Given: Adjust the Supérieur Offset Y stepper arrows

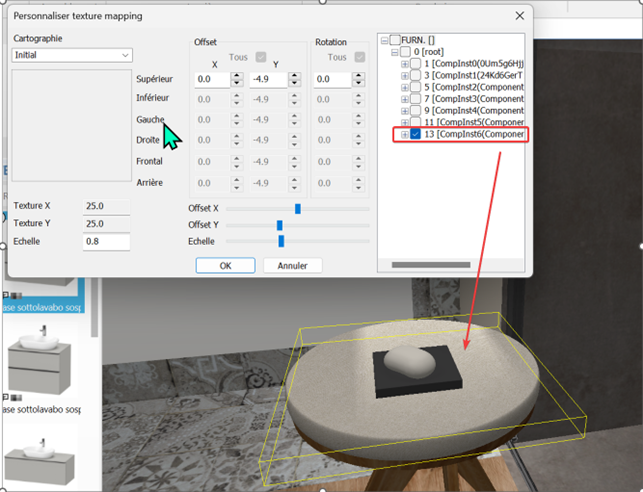Looking at the screenshot, I should (x=294, y=79).
